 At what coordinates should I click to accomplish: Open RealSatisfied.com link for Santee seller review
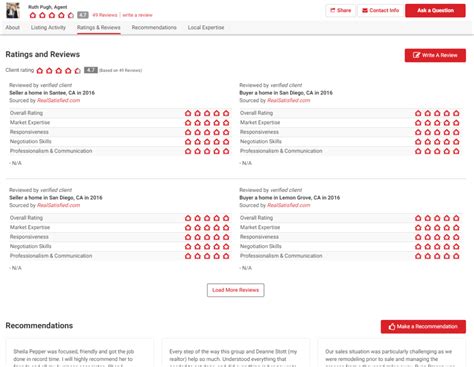tap(58, 100)
